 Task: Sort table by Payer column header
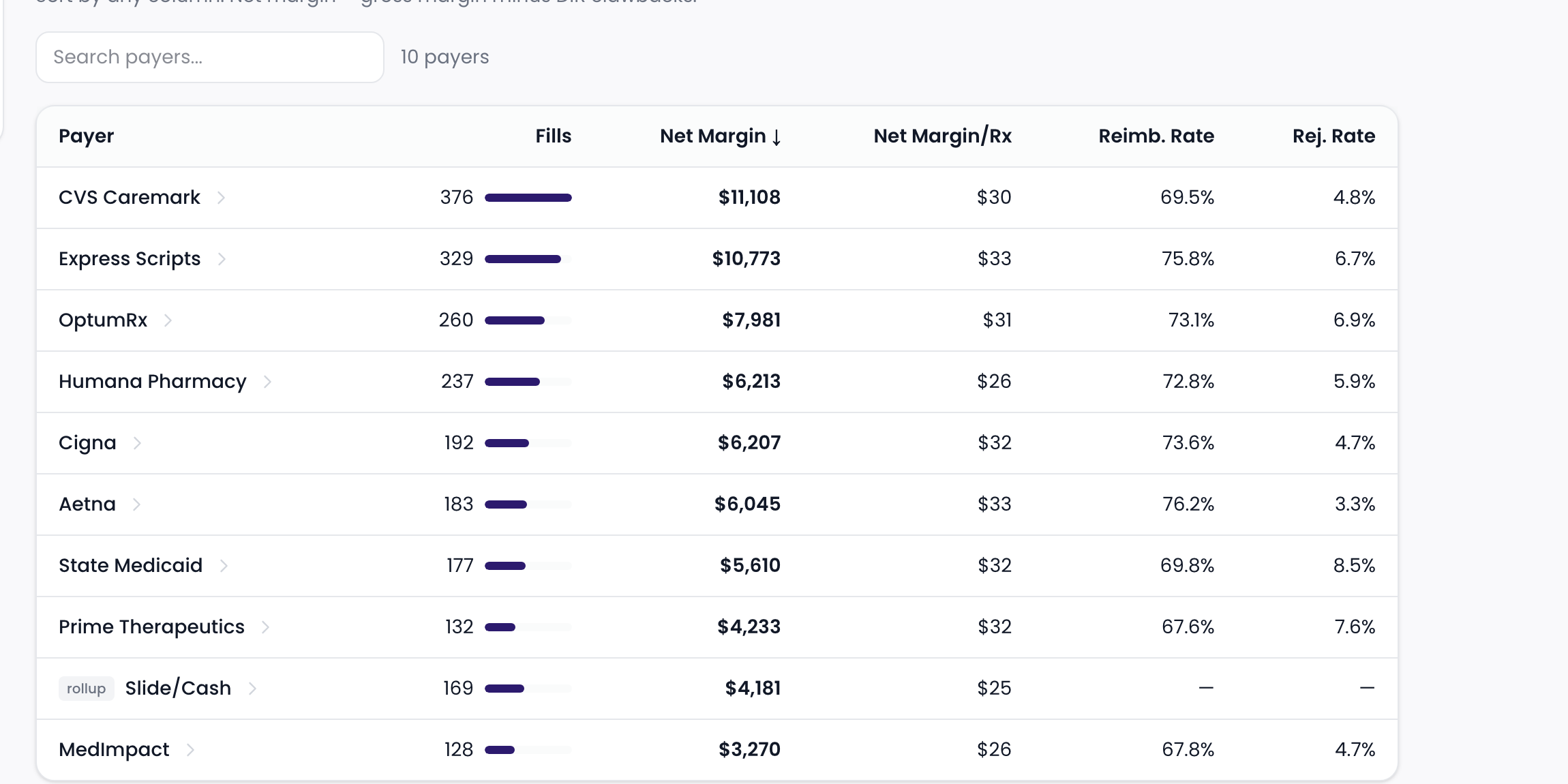coord(87,136)
